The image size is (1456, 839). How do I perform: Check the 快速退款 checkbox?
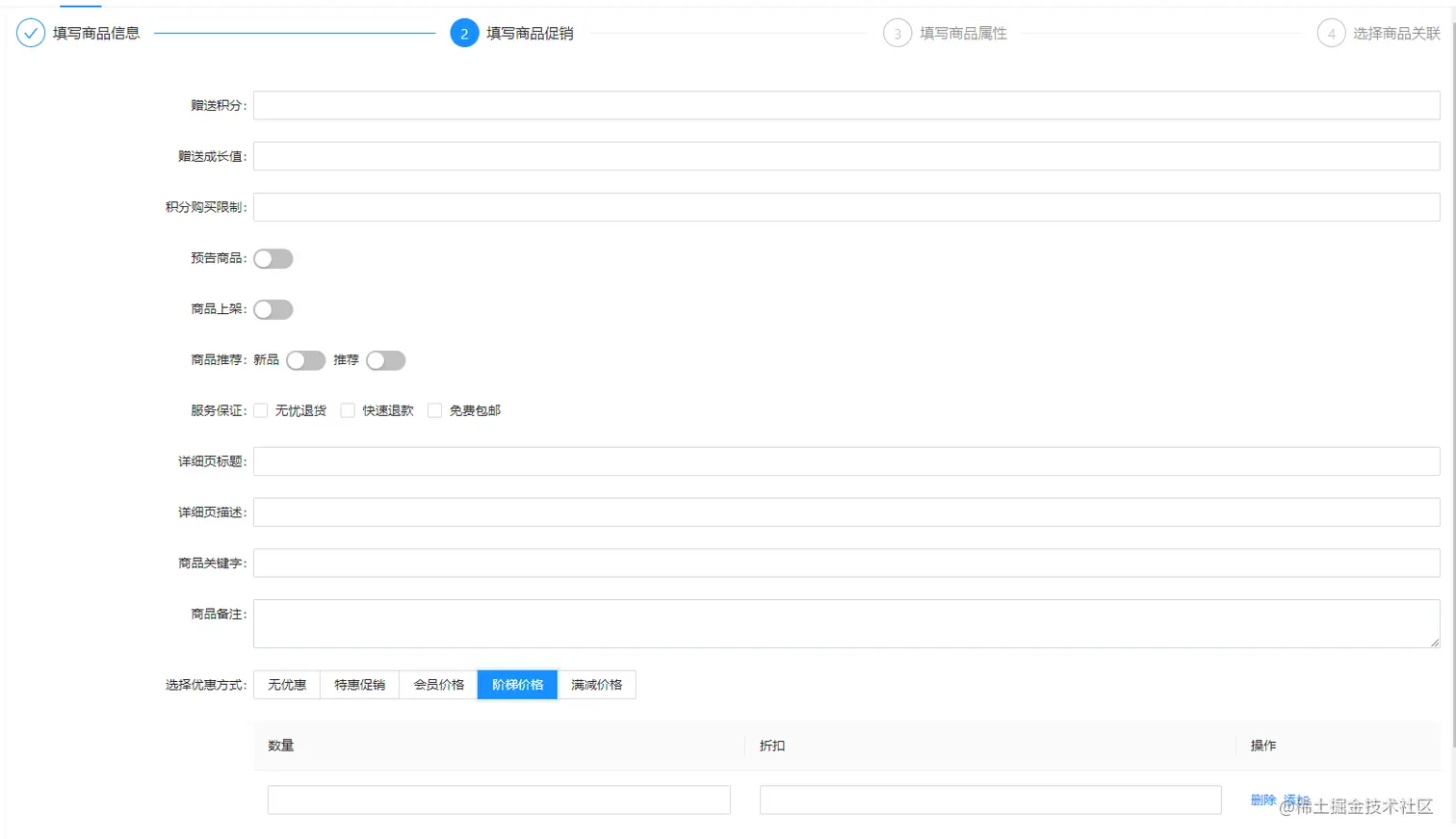(348, 410)
